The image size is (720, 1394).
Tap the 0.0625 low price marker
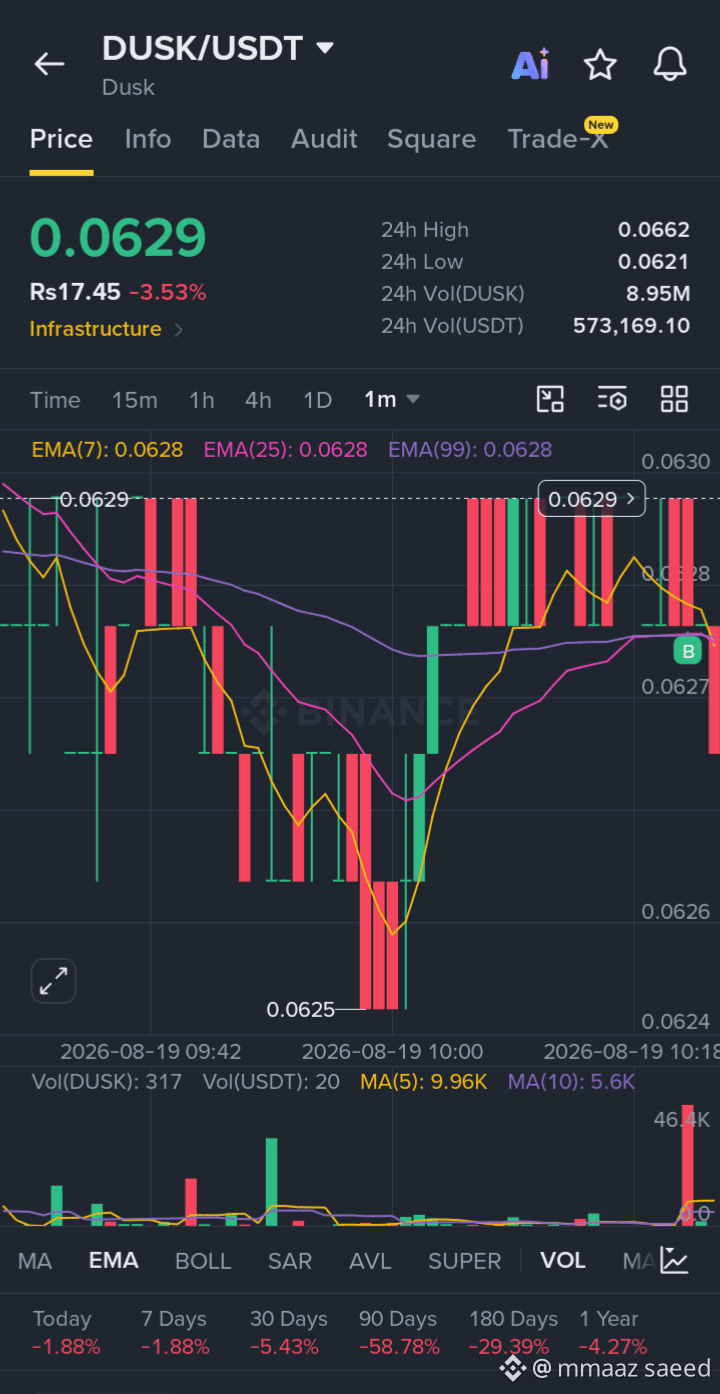coord(301,1010)
